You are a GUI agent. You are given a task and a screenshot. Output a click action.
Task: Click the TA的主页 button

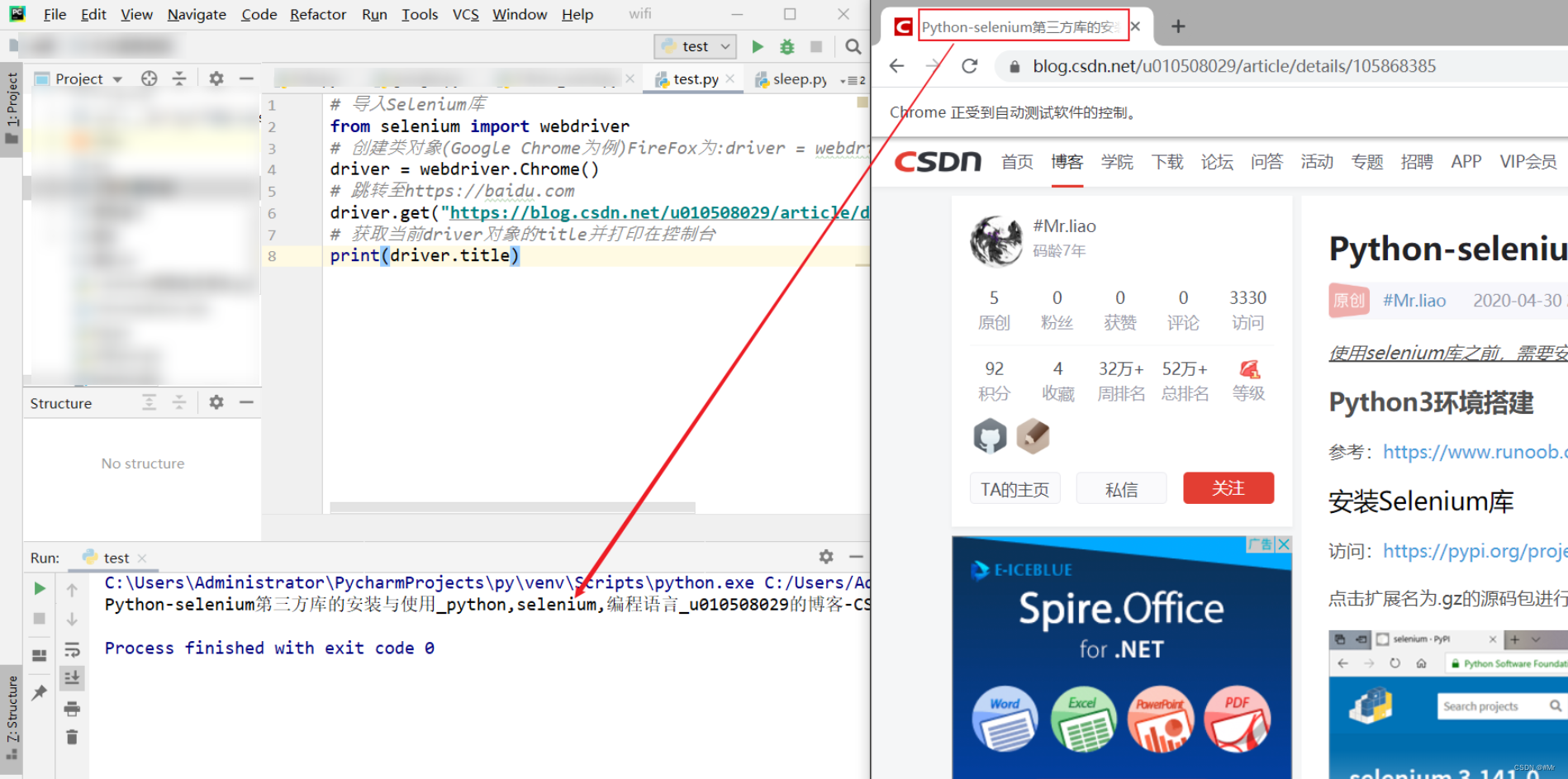[1014, 489]
